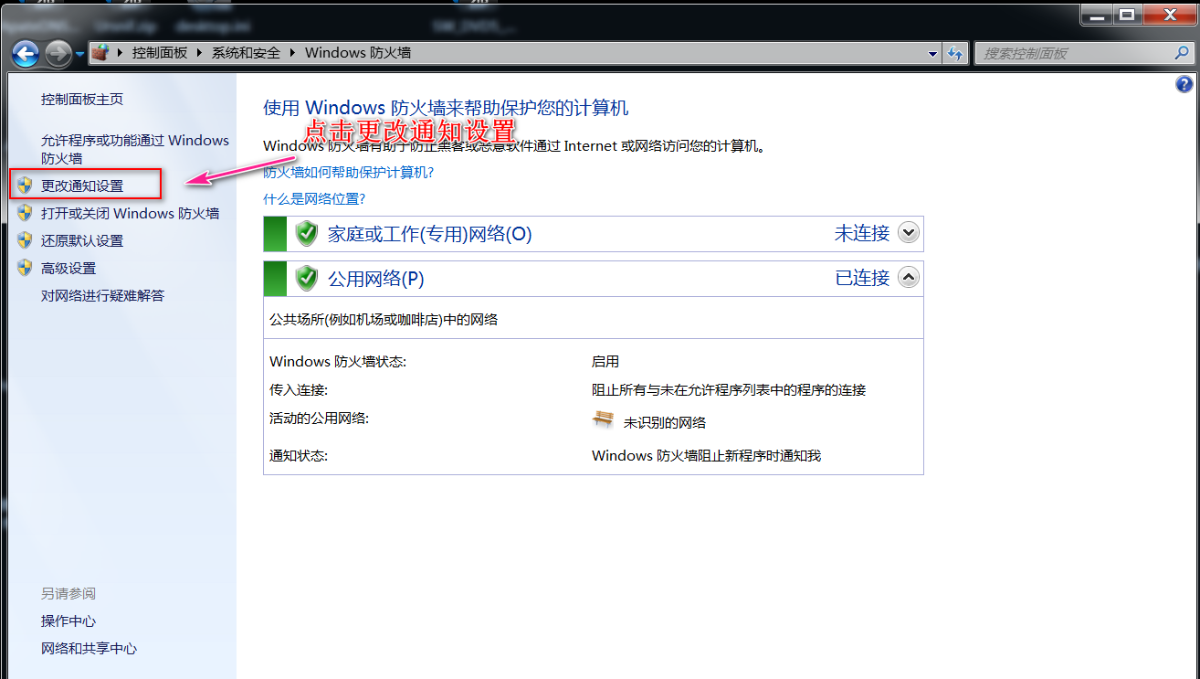Click green shield icon for 家庭或工作(专用)网络
1200x679 pixels.
(306, 234)
